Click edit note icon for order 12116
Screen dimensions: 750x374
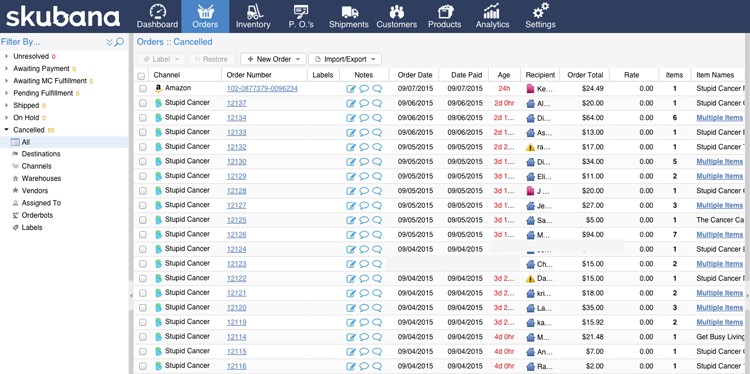(351, 366)
